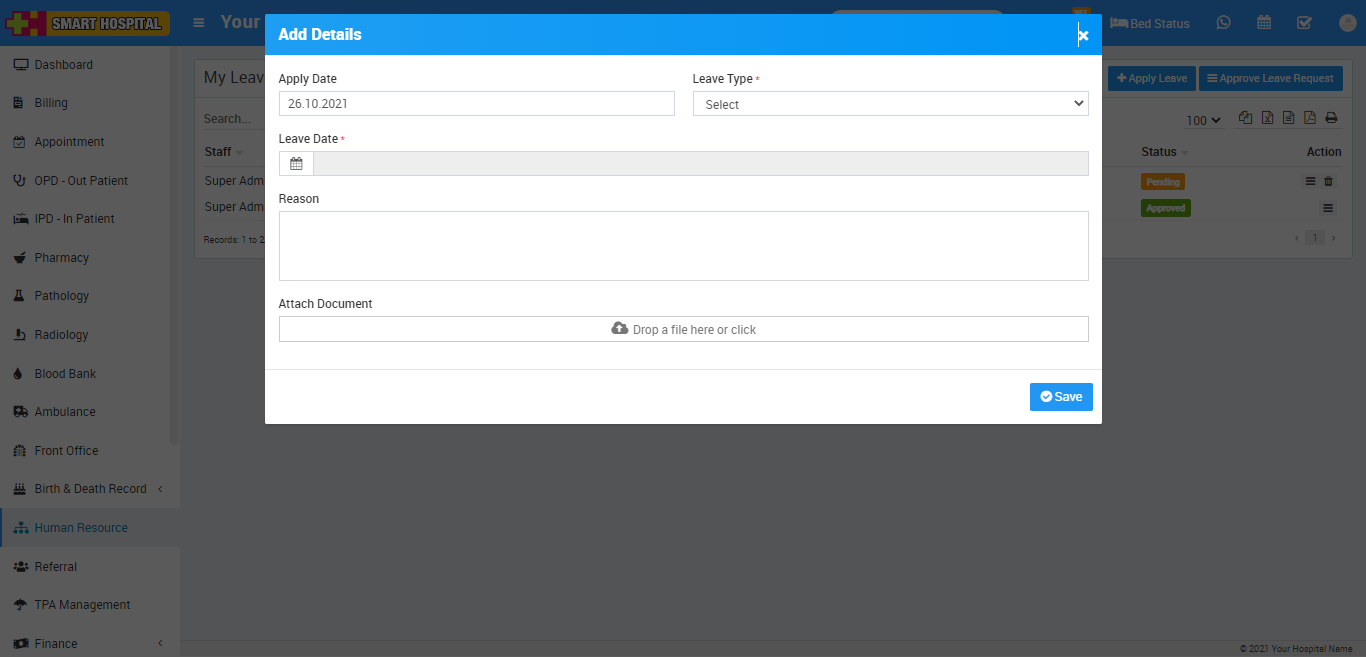This screenshot has width=1366, height=657.
Task: Open the Leave Type dropdown
Action: pyautogui.click(x=890, y=104)
